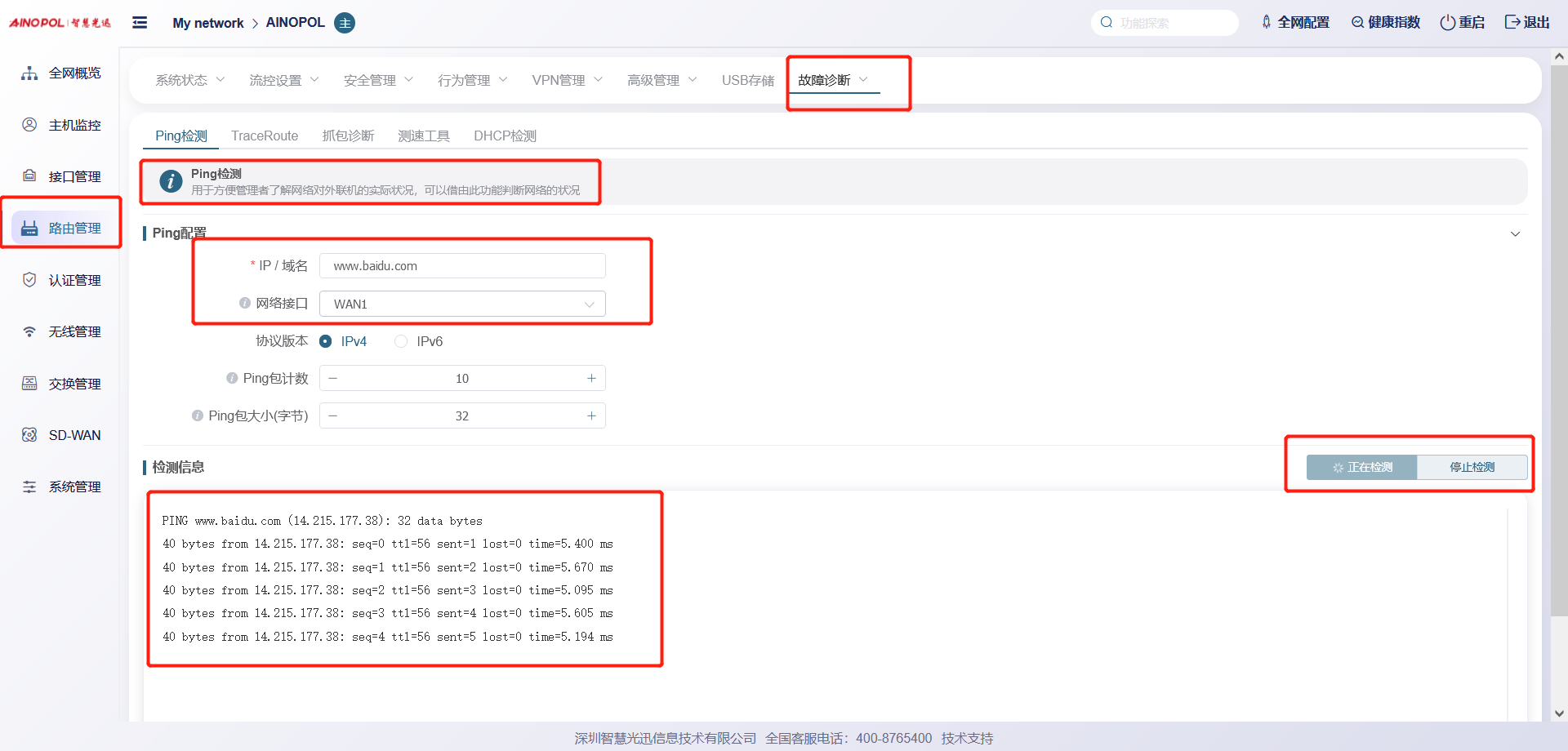The height and width of the screenshot is (751, 1568).
Task: Click the hamburger menu collapse icon
Action: (x=140, y=23)
